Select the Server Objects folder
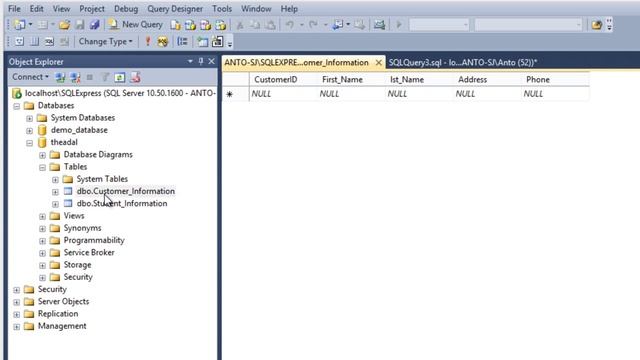 click(x=63, y=301)
